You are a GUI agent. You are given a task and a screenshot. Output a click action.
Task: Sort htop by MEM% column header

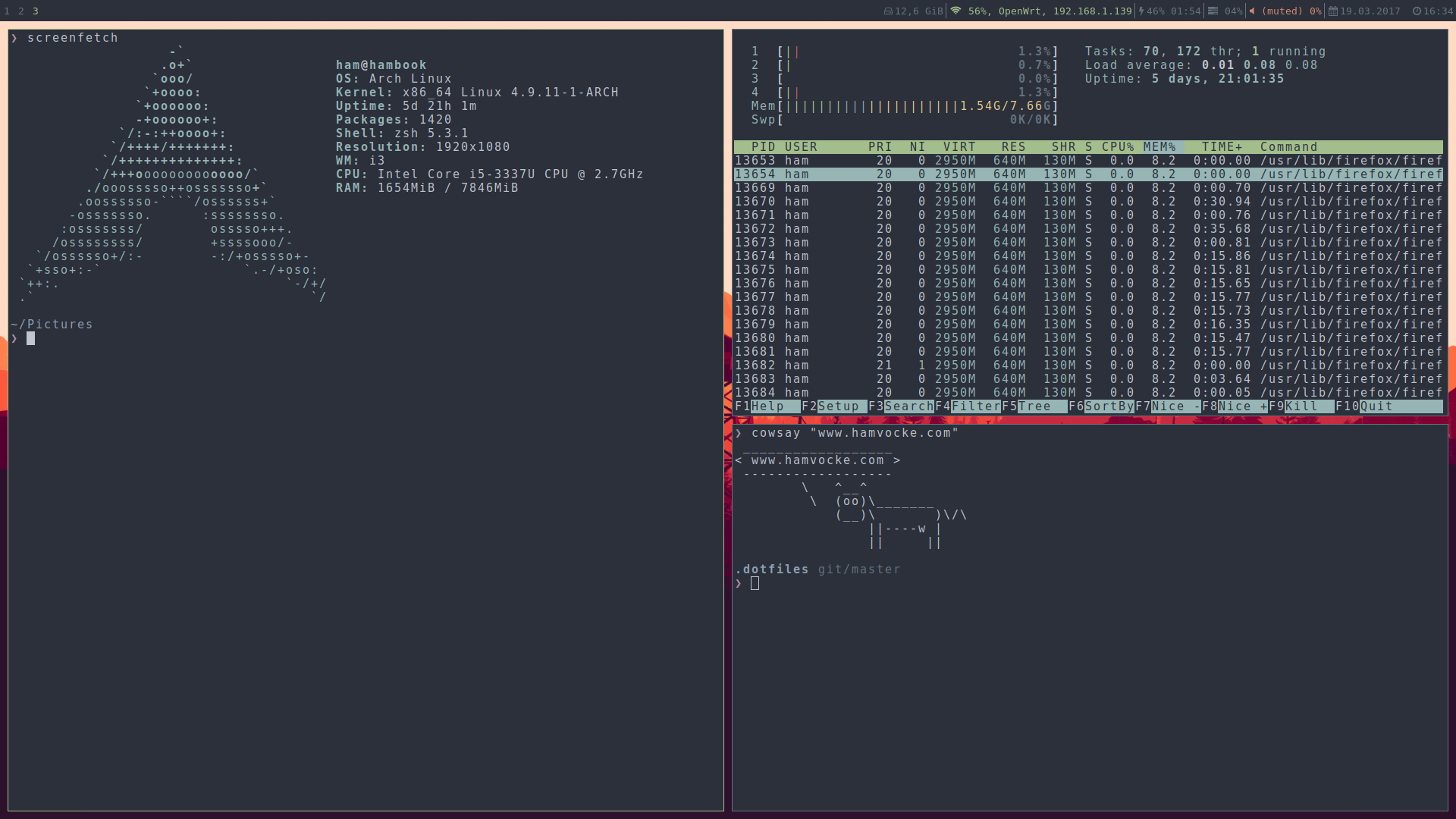pyautogui.click(x=1159, y=147)
